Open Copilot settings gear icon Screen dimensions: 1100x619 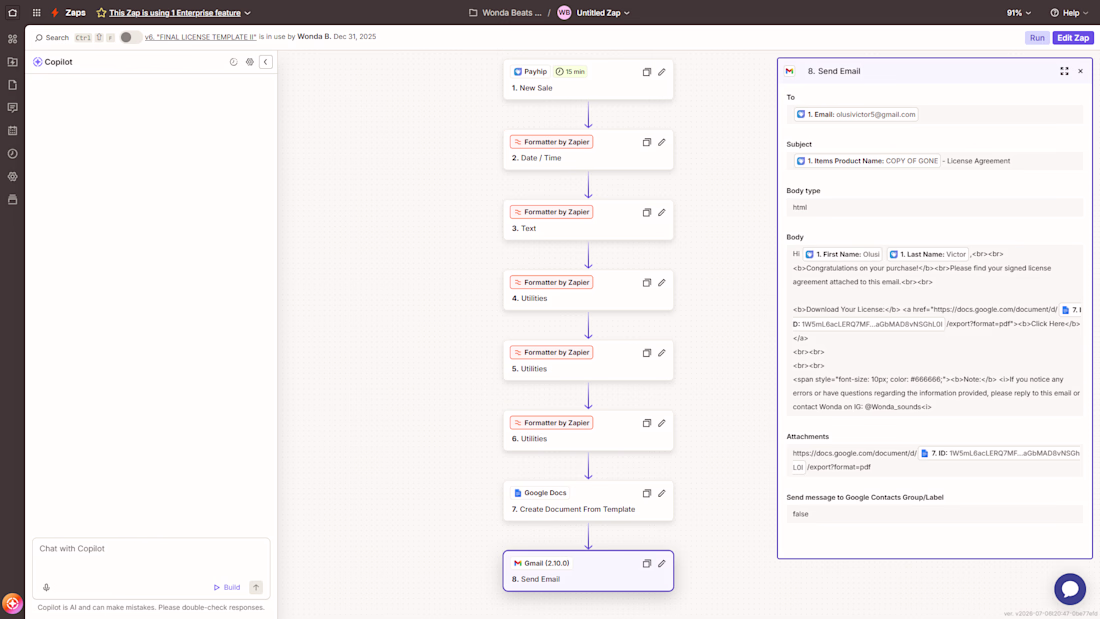coord(250,62)
